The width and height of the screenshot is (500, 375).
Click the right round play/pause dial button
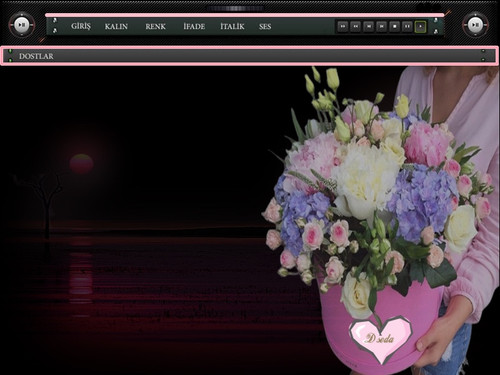(475, 25)
